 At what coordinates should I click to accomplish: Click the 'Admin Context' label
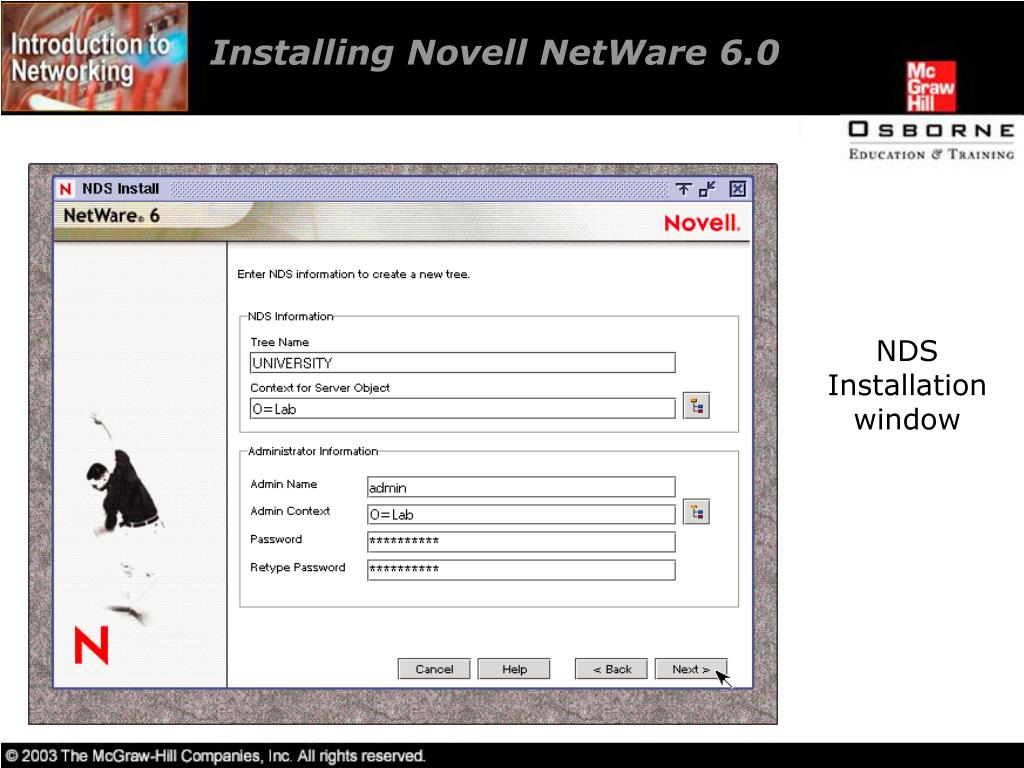(x=290, y=511)
